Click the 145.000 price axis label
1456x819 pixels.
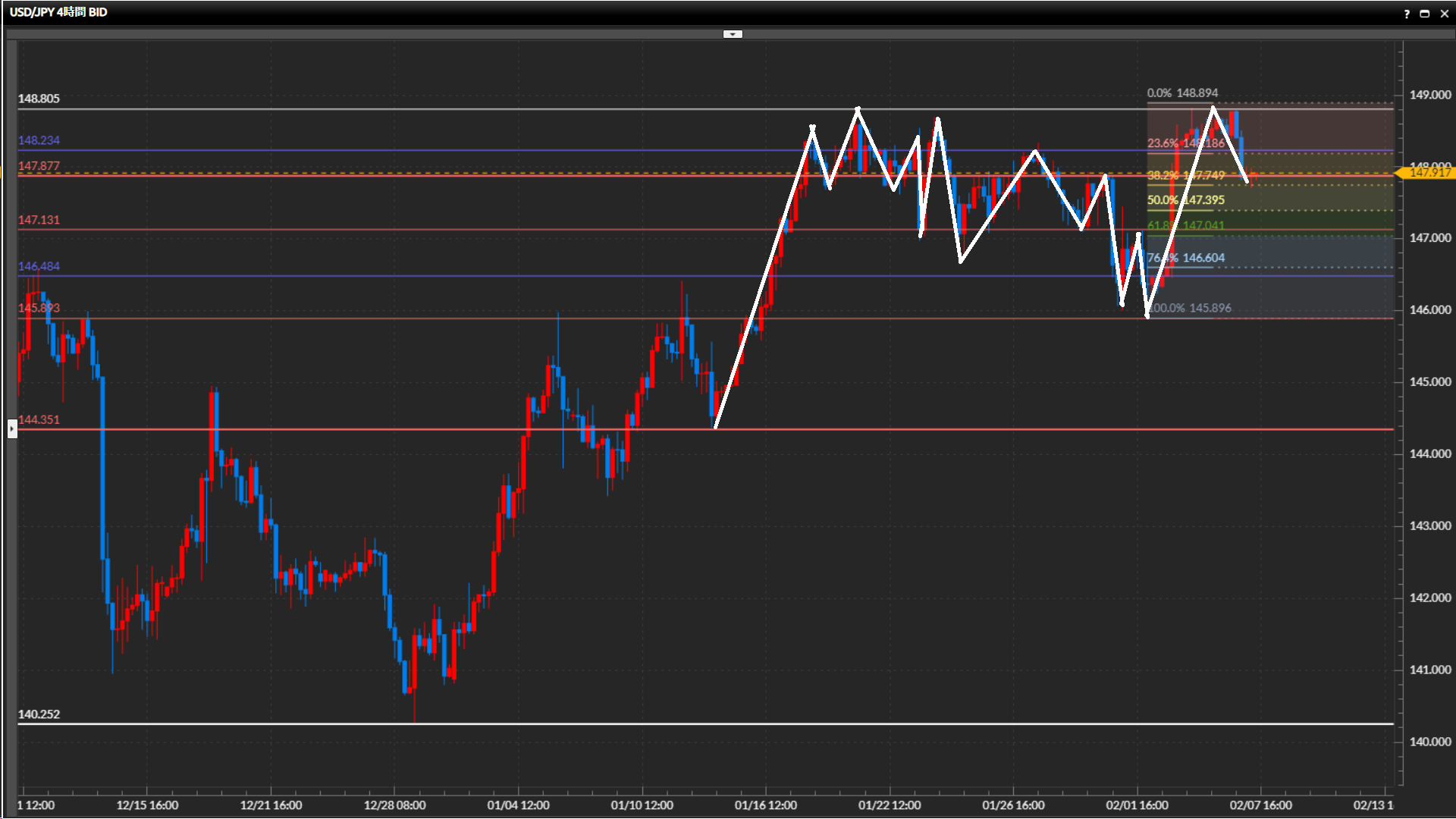tap(1429, 381)
